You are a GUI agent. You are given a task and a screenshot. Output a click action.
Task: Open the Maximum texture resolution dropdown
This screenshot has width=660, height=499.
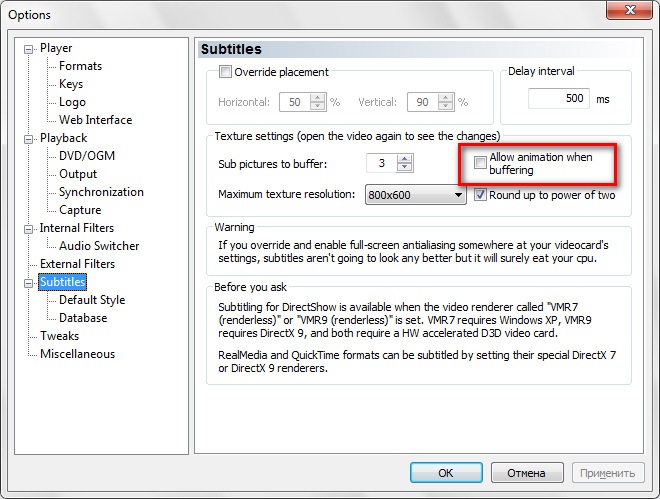[x=458, y=195]
